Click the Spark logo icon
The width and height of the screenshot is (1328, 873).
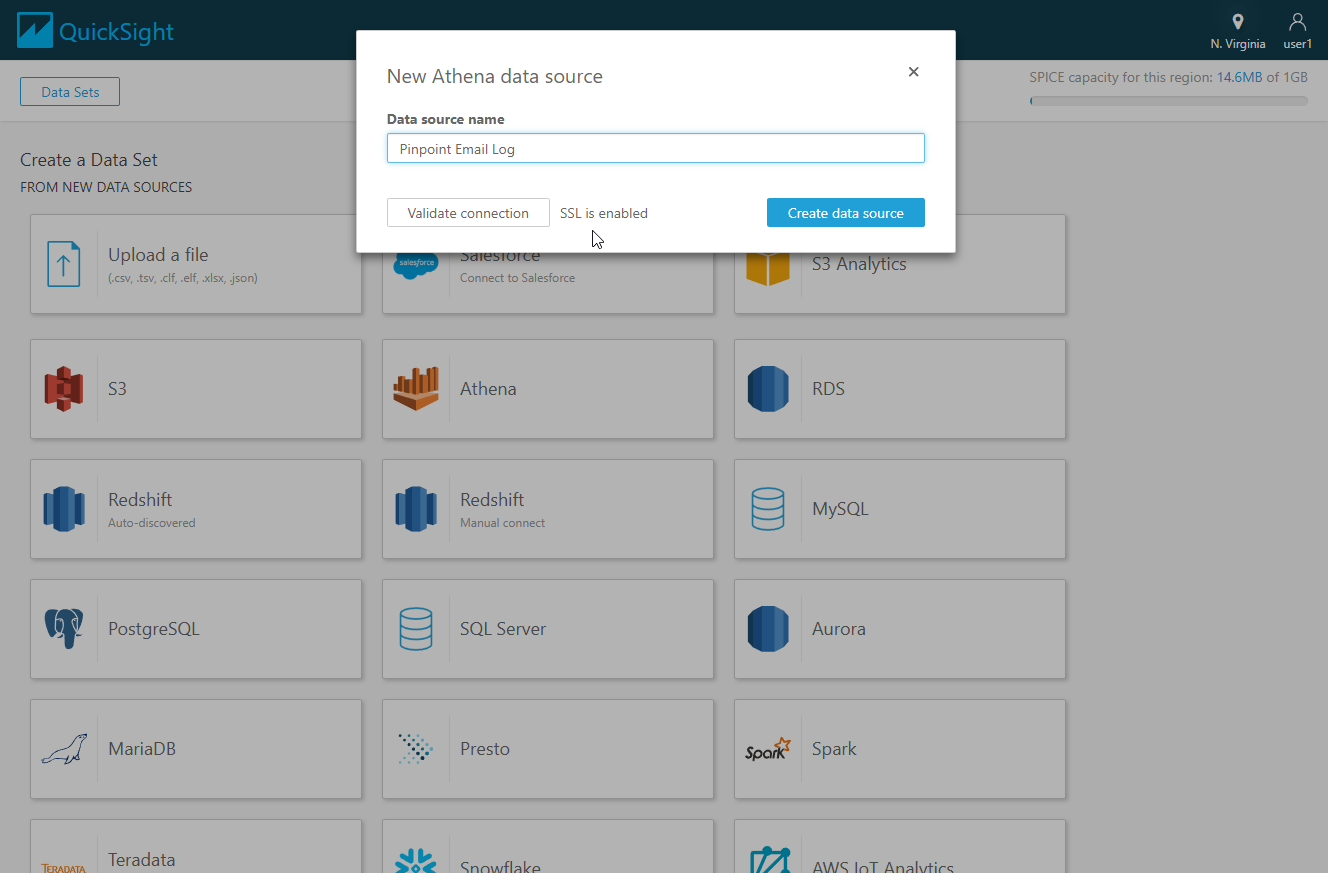768,749
